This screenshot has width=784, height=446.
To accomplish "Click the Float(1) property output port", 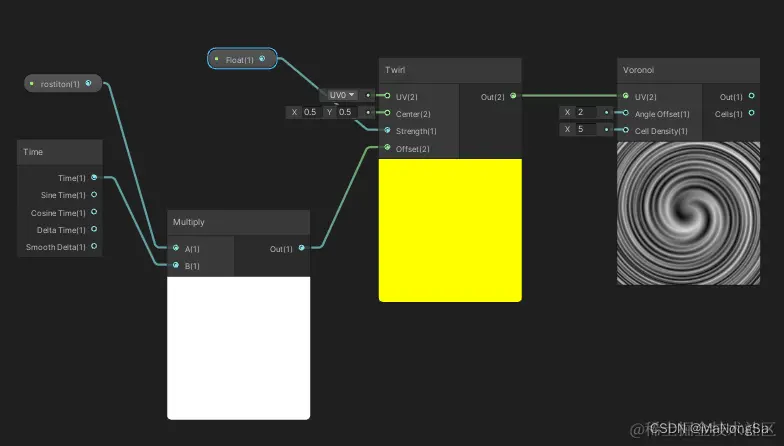I will [262, 59].
